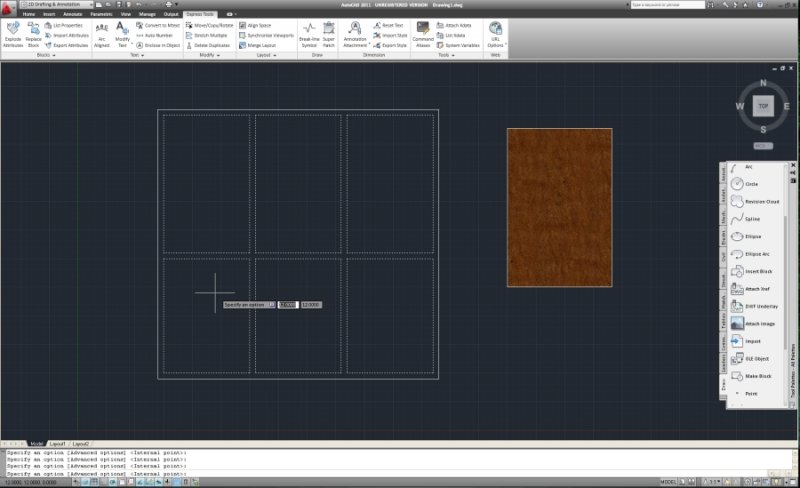Expand the Modify panel dropdown

(x=209, y=55)
